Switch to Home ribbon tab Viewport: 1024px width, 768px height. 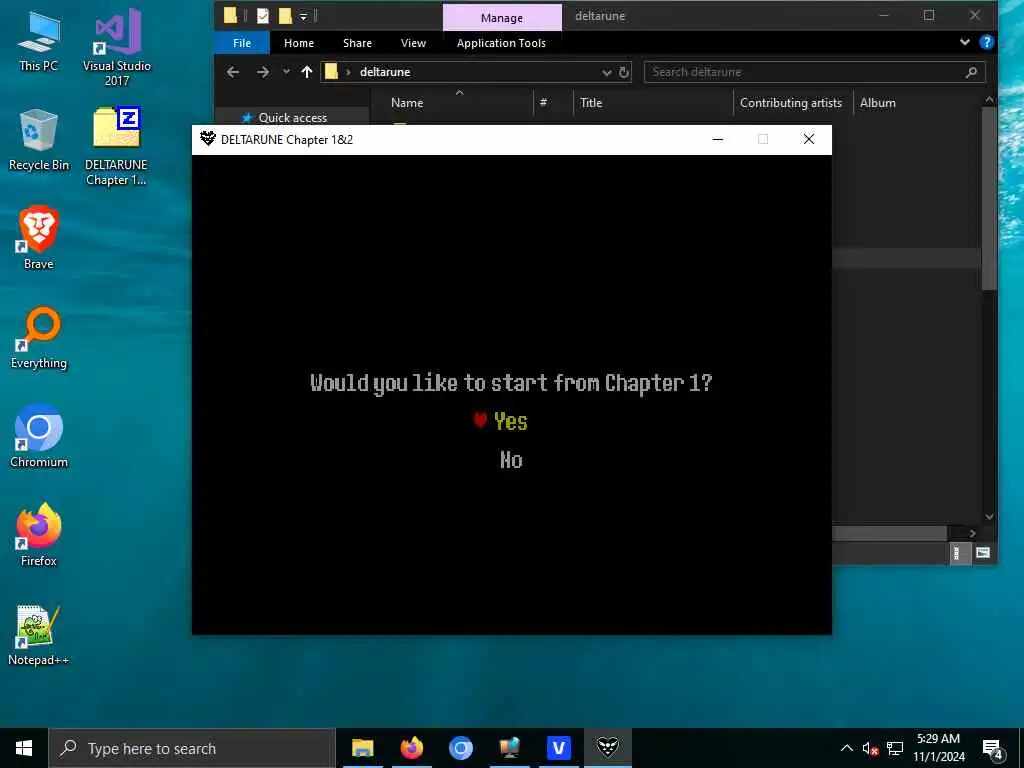click(x=298, y=43)
